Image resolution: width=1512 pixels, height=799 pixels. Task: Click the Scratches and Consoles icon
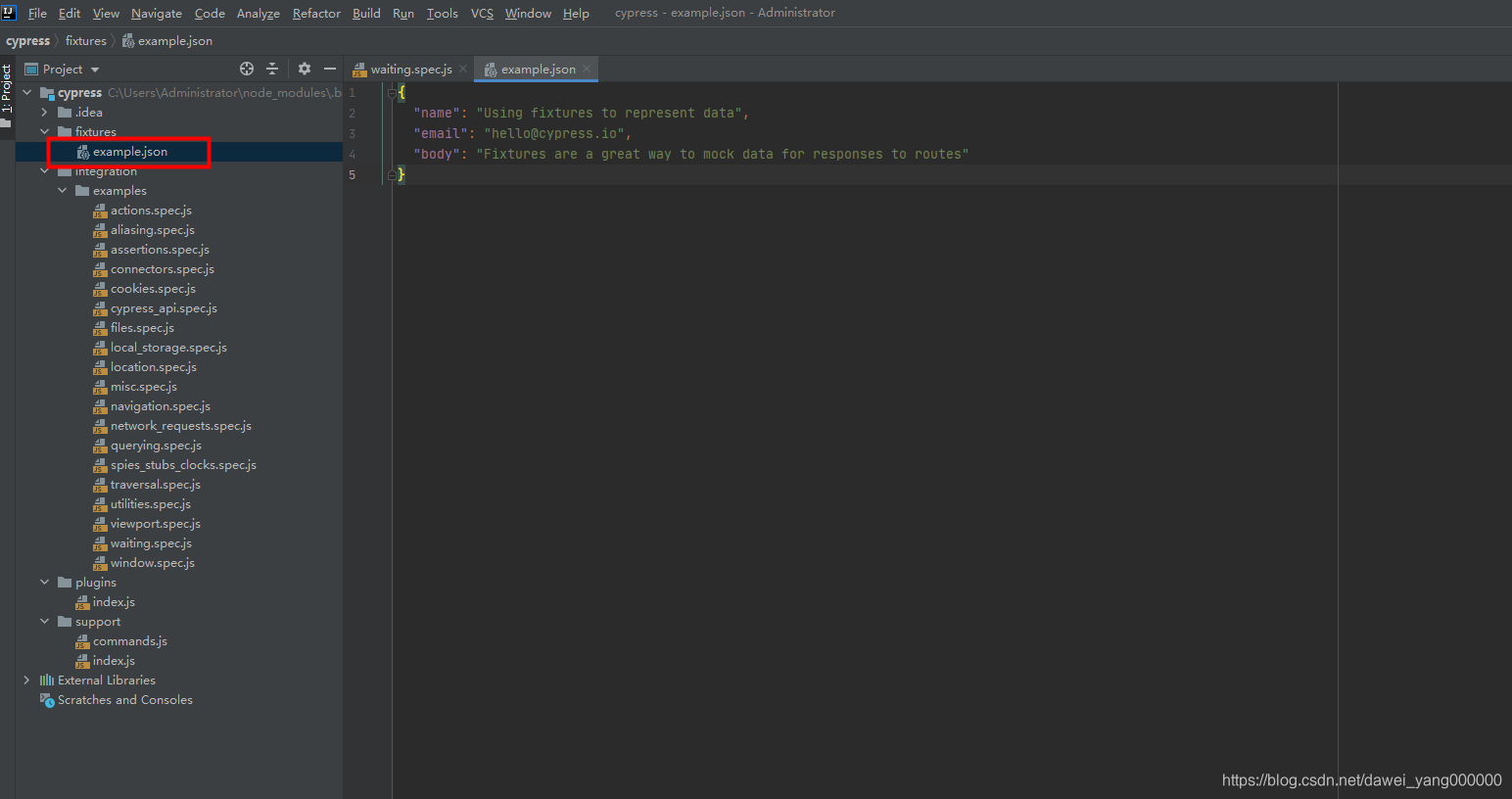tap(47, 700)
